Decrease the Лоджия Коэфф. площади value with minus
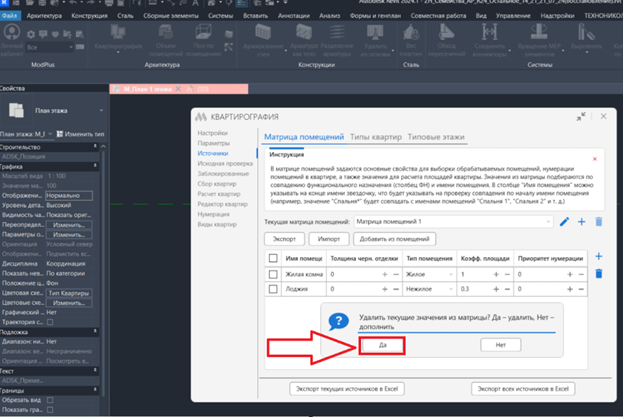Viewport: 623px width, 417px height. (x=507, y=289)
